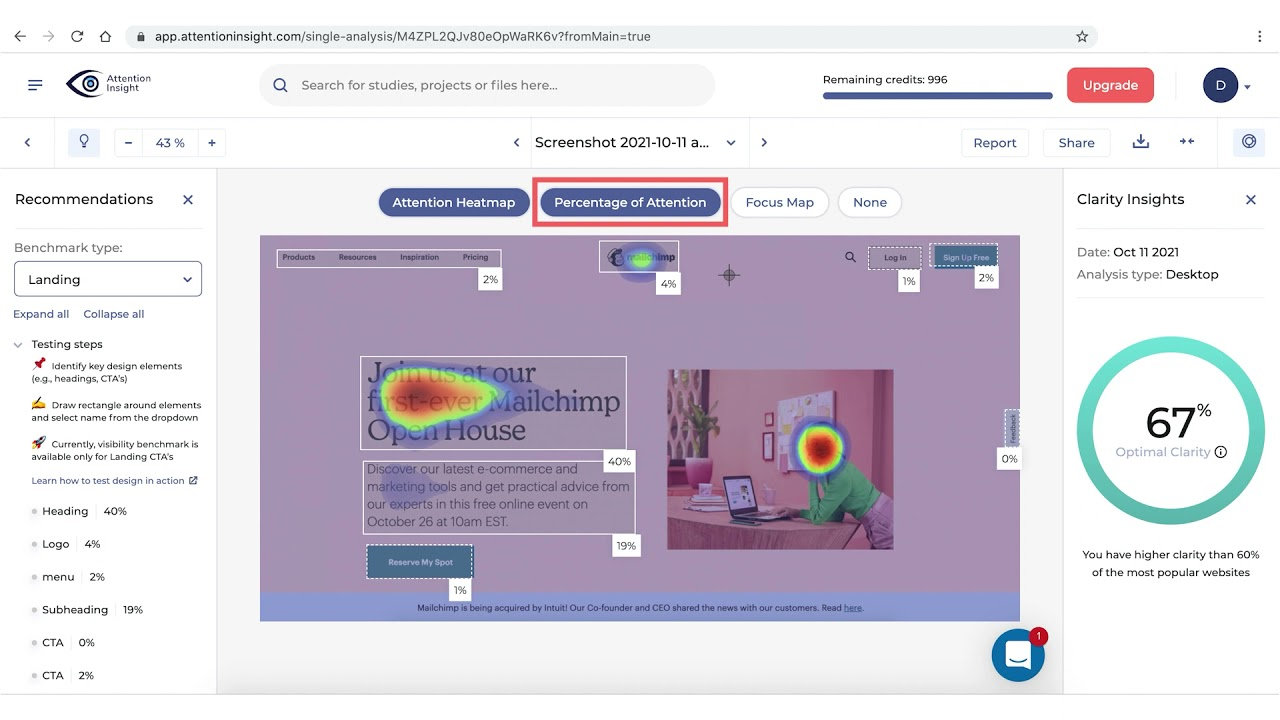The image size is (1280, 720).
Task: Open the screenshot name dropdown
Action: point(731,143)
